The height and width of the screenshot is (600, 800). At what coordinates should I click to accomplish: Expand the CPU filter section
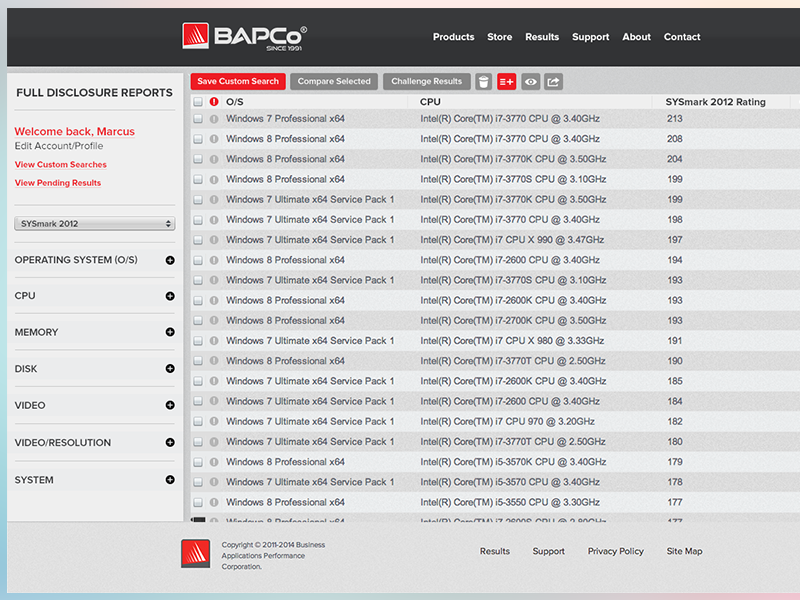[170, 296]
